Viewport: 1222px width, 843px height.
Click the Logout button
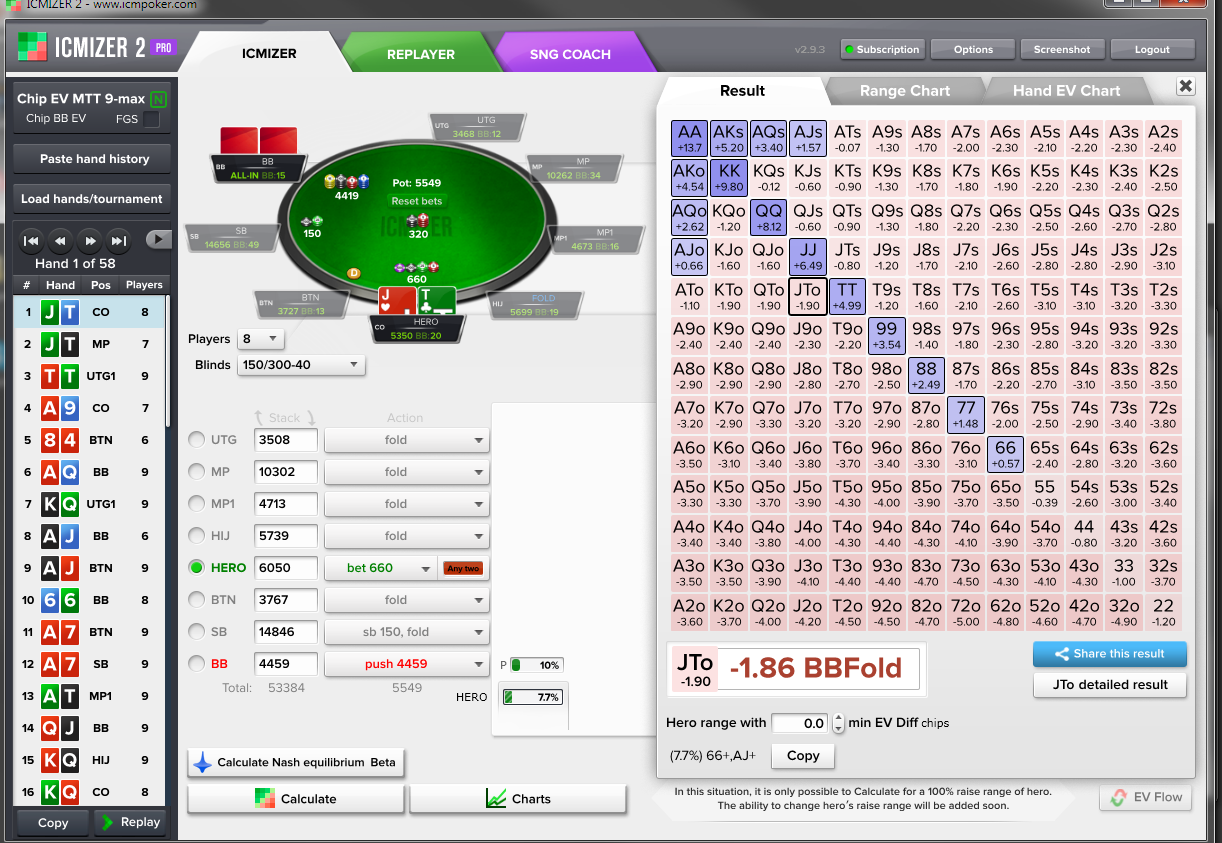(x=1152, y=49)
